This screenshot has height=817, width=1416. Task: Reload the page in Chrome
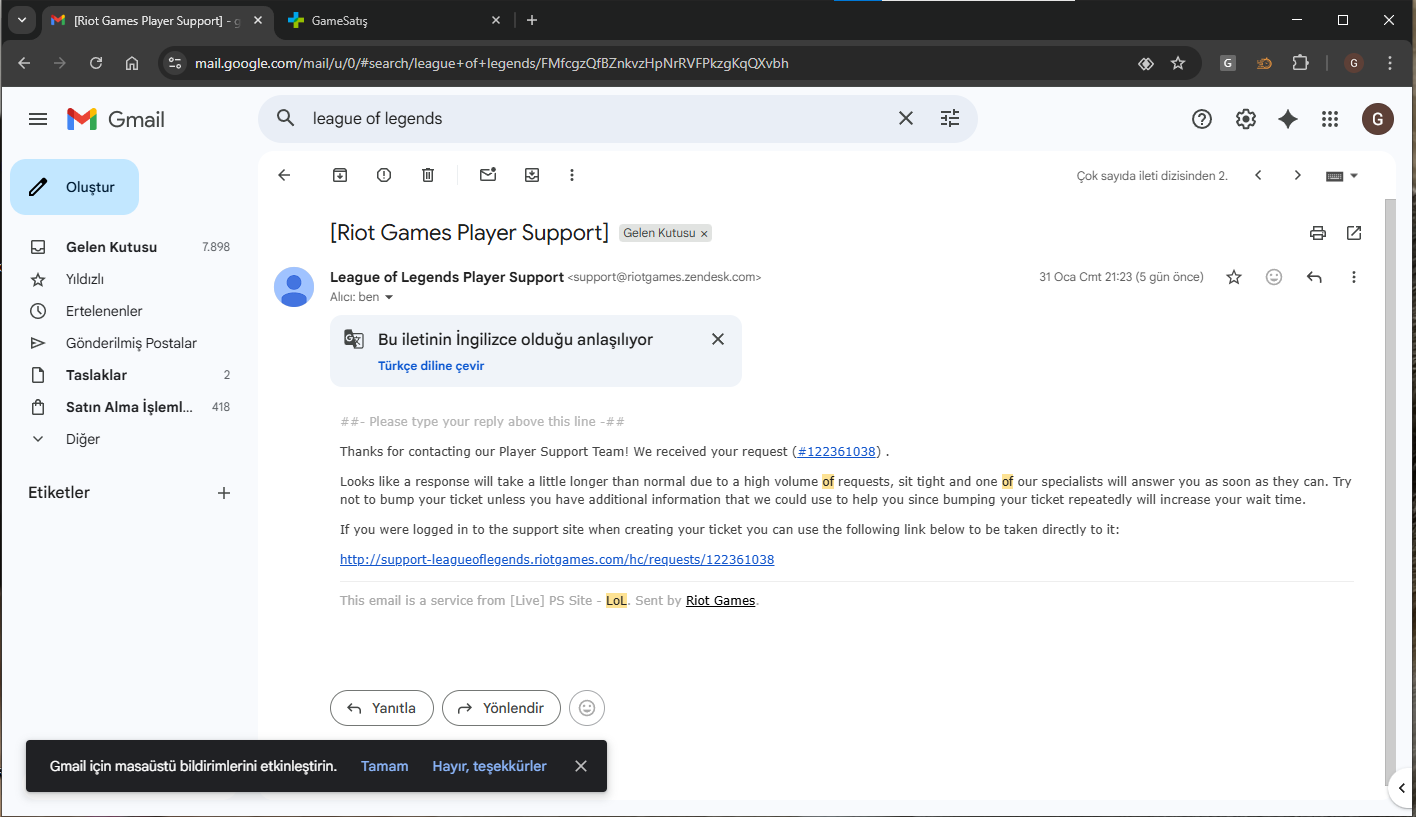[96, 63]
